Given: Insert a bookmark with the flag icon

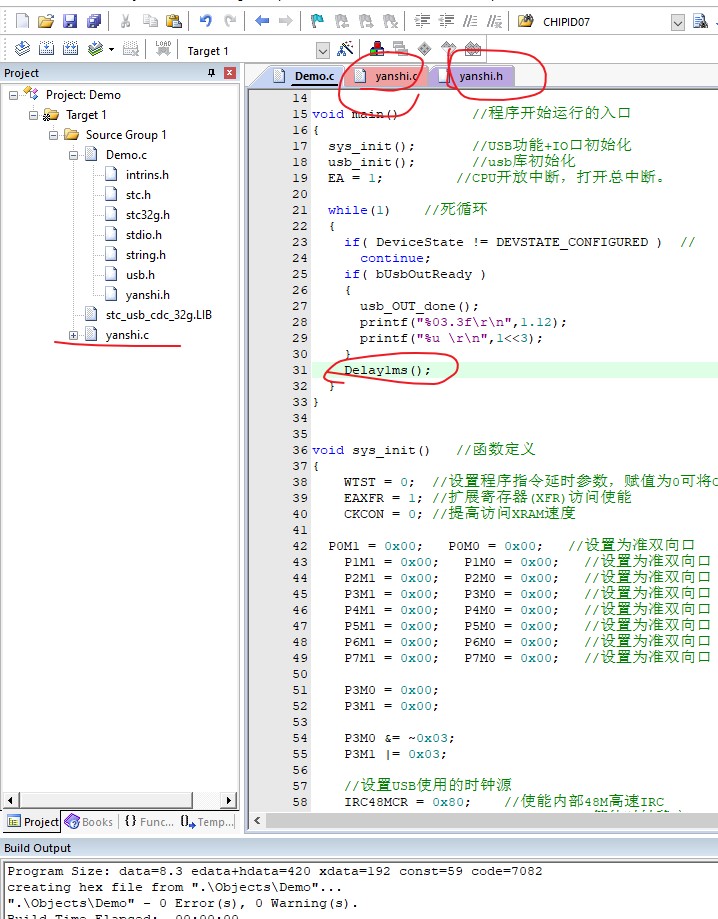Looking at the screenshot, I should 317,22.
